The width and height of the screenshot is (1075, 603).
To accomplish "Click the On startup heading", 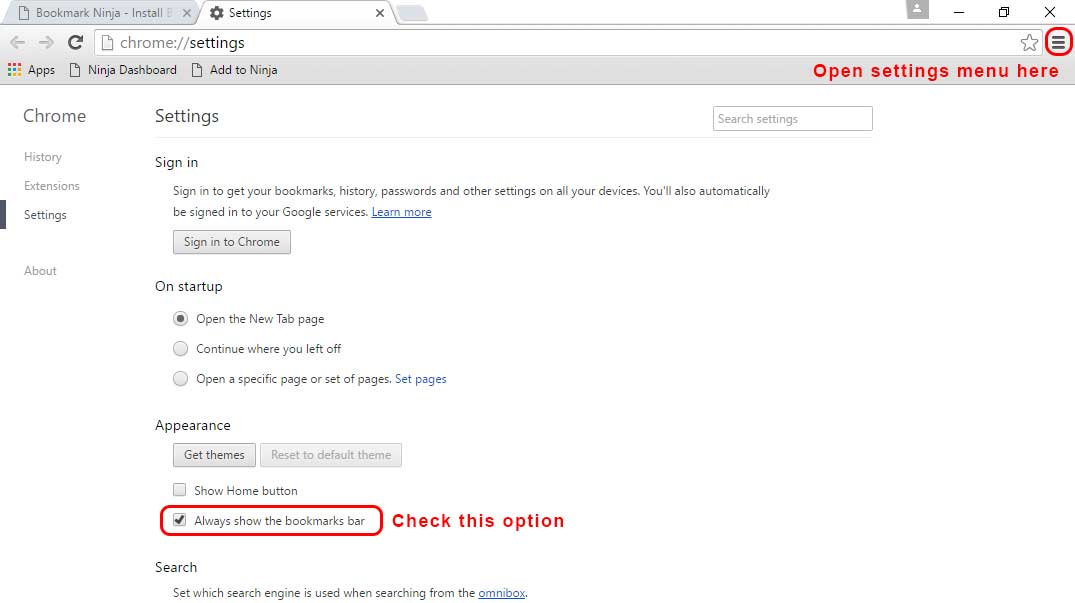I will [x=189, y=286].
